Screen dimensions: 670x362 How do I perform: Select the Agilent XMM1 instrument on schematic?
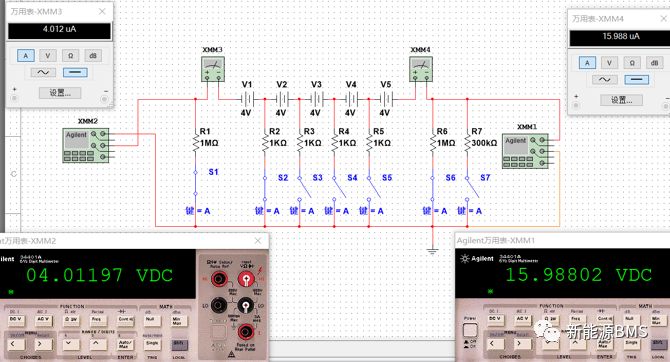pyautogui.click(x=525, y=151)
